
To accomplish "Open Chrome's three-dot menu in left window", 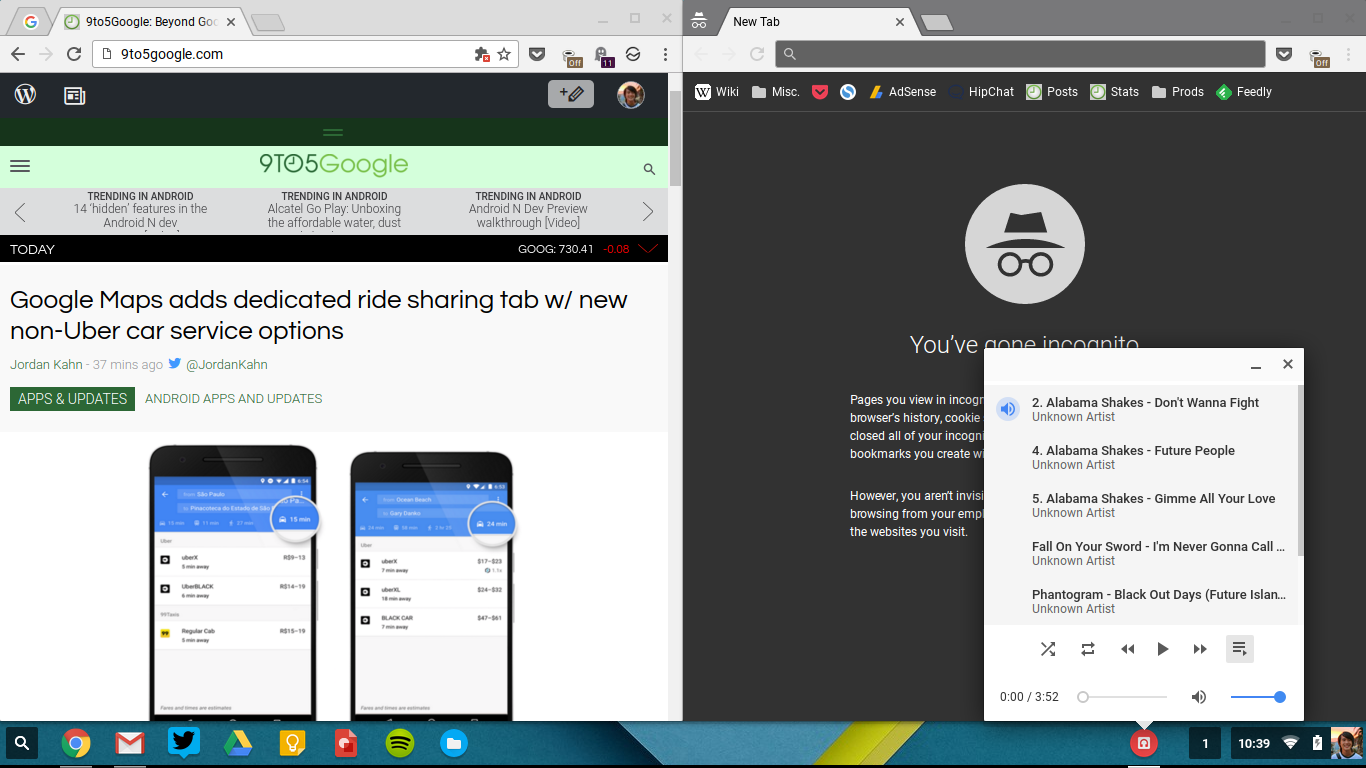I will [665, 54].
